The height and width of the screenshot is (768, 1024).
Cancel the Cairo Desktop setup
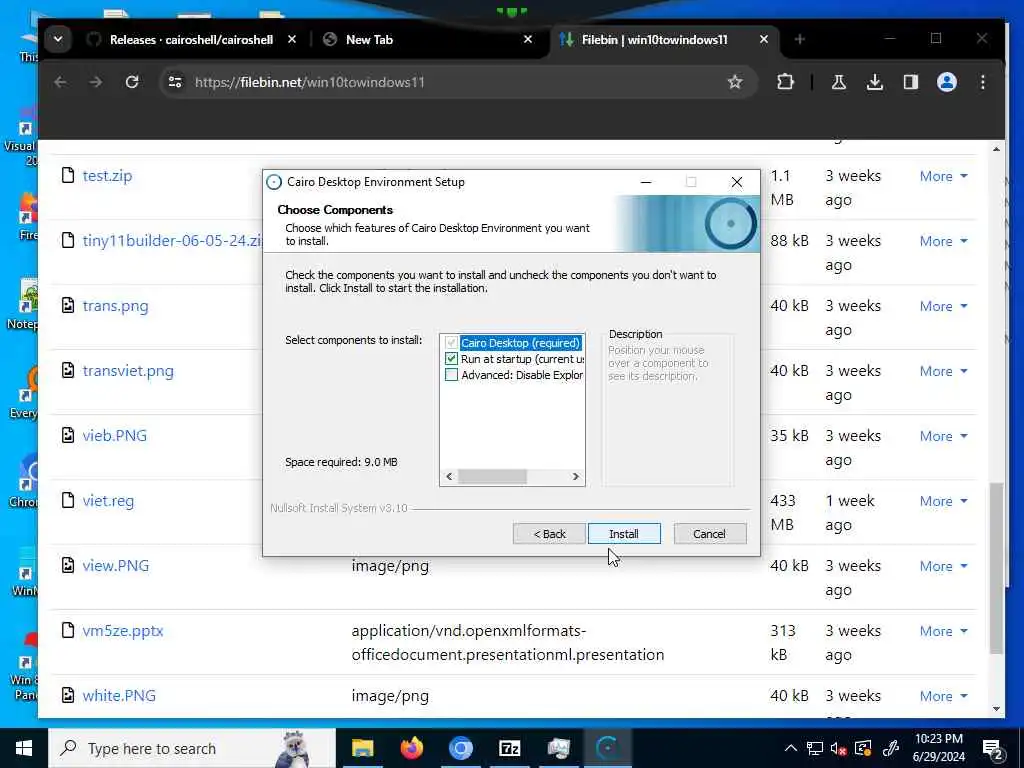(x=710, y=534)
